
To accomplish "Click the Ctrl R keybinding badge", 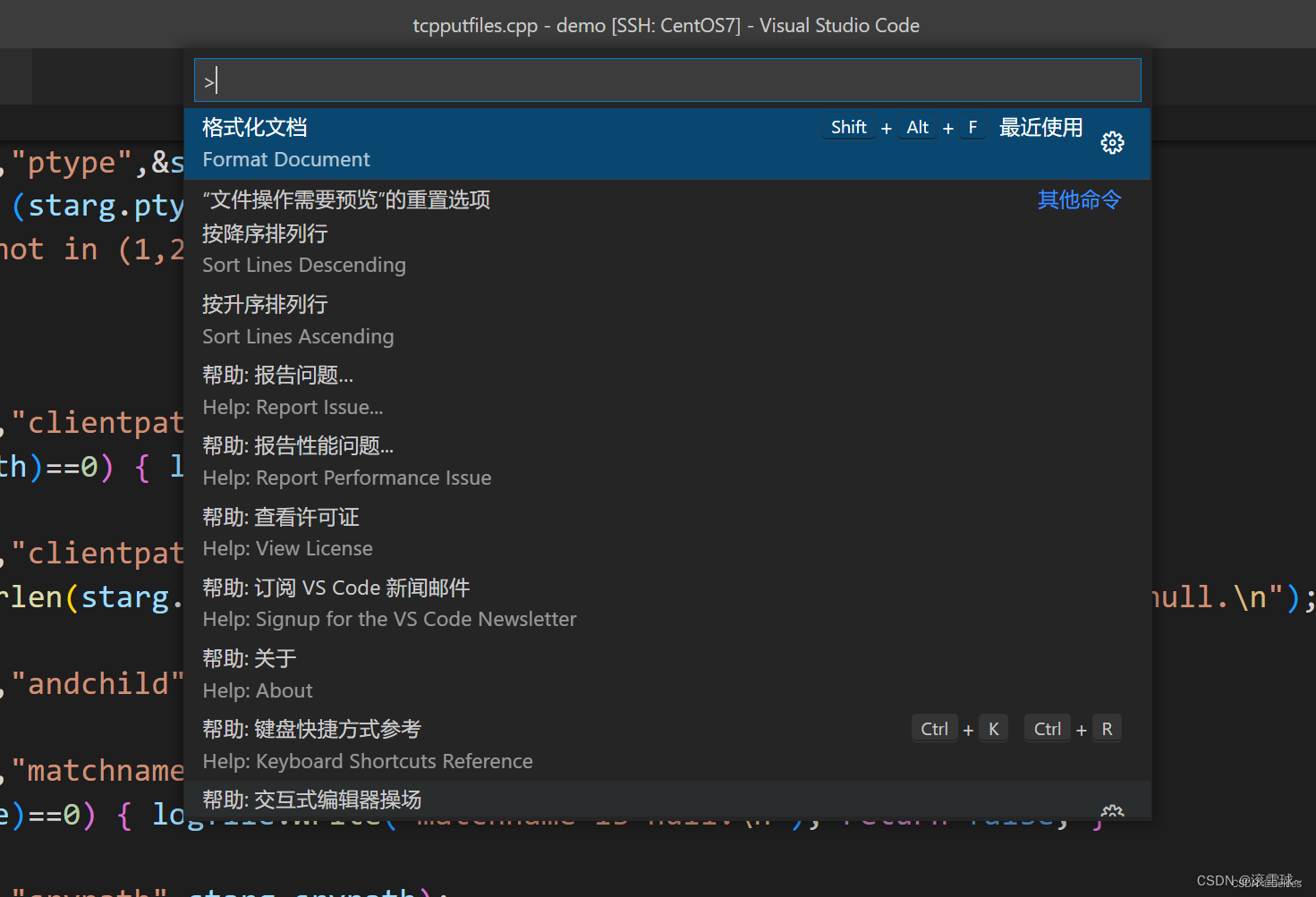I will (1073, 729).
